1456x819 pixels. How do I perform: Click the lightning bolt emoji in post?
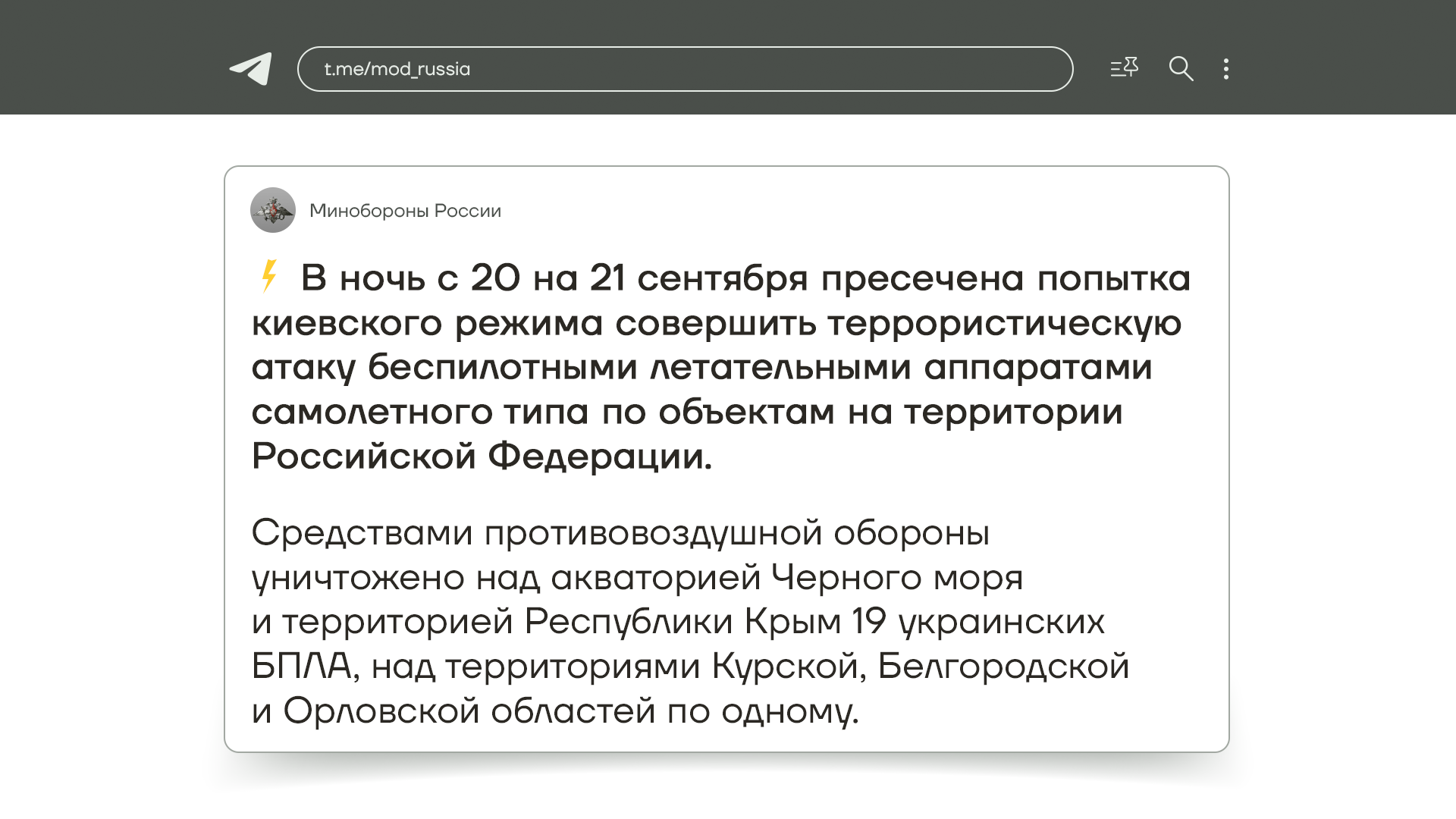point(269,277)
